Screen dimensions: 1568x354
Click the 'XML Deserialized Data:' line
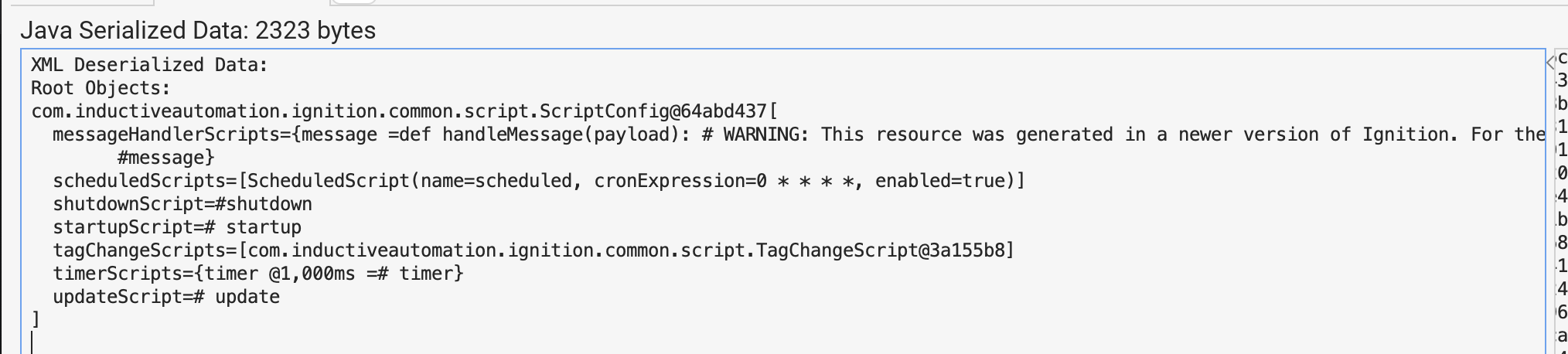coord(149,65)
